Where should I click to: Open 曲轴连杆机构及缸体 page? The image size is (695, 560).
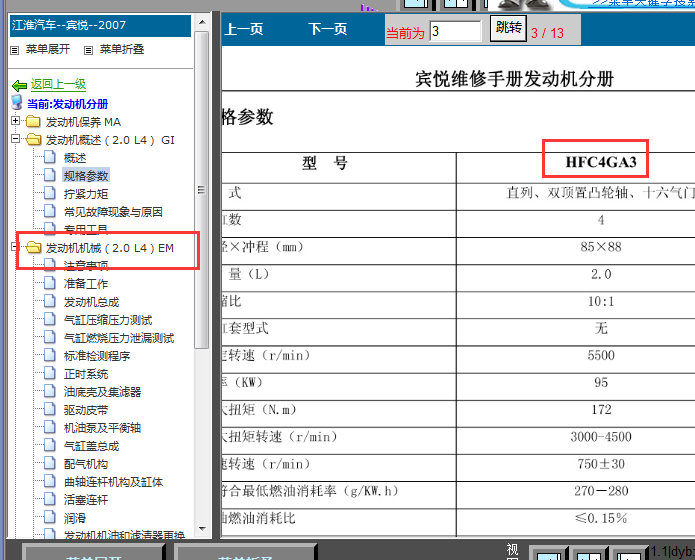click(113, 482)
